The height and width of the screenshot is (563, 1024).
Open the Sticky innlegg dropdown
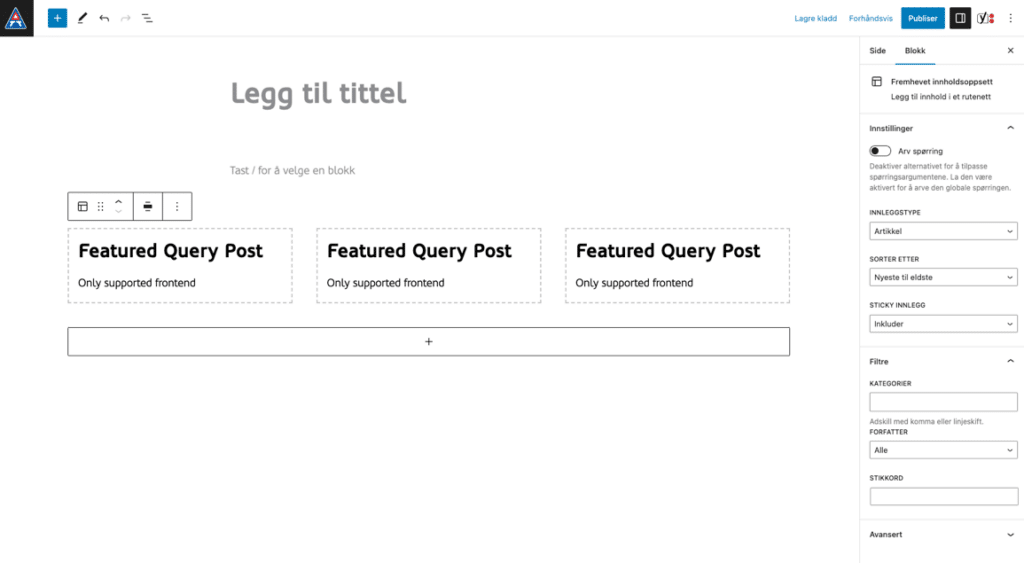pos(943,324)
